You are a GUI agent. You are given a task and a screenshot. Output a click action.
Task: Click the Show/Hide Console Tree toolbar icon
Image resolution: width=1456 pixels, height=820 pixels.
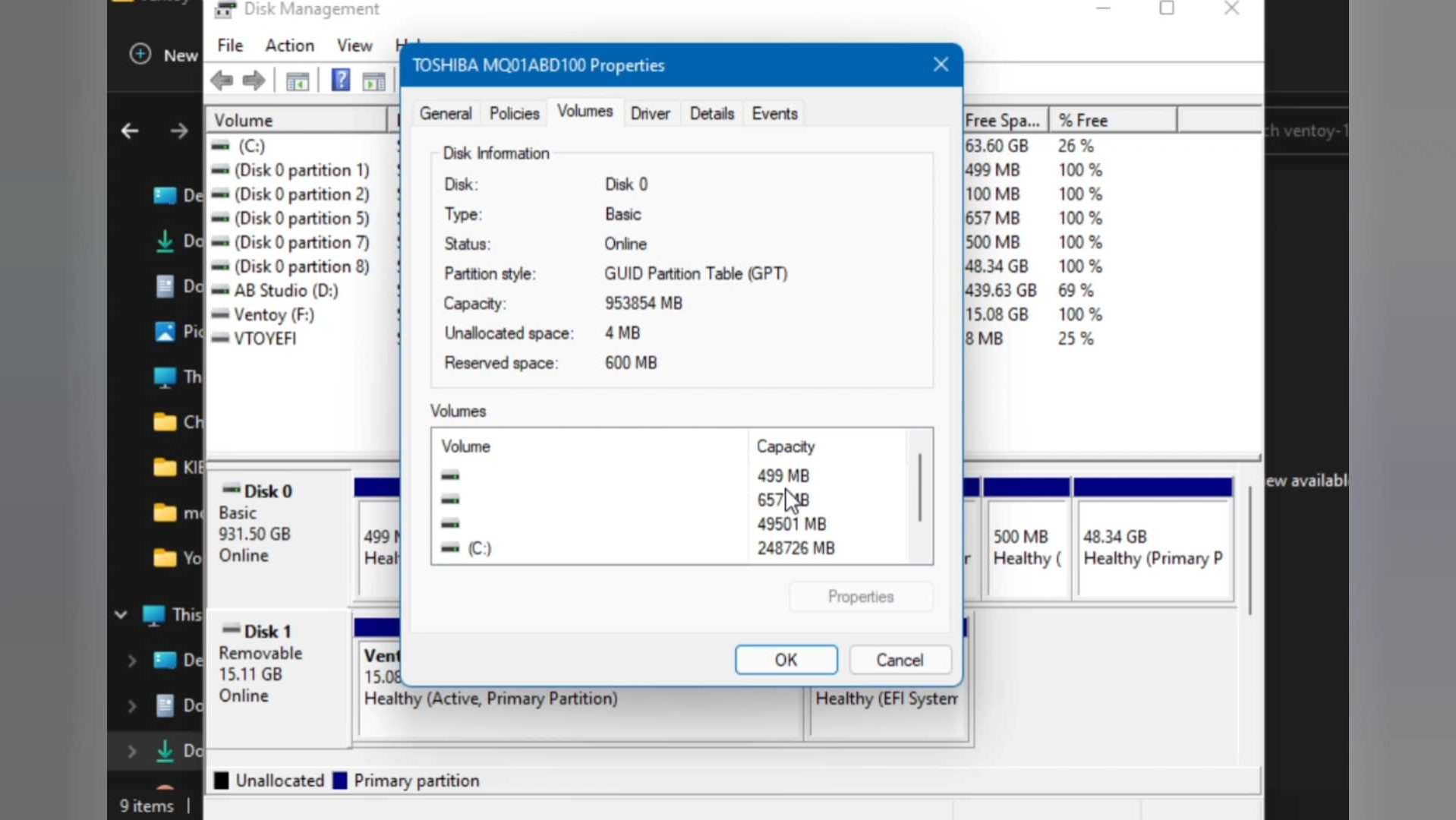pyautogui.click(x=297, y=80)
